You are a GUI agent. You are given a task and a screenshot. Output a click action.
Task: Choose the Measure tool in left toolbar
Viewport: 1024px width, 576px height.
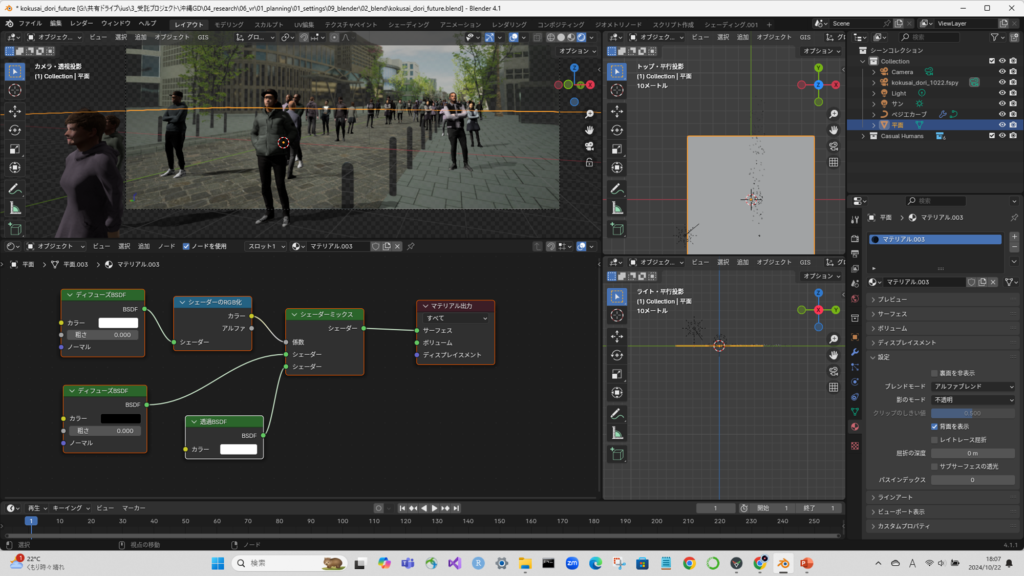15,208
